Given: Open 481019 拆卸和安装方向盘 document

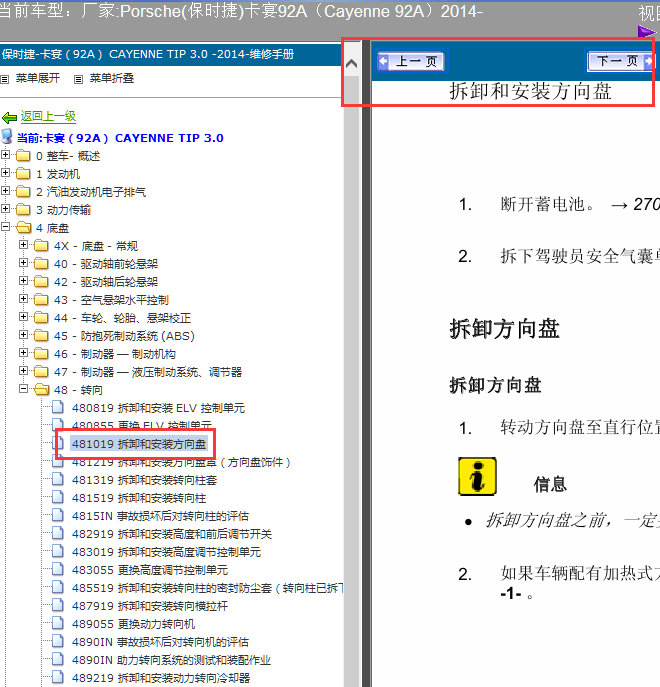Looking at the screenshot, I should (x=139, y=444).
